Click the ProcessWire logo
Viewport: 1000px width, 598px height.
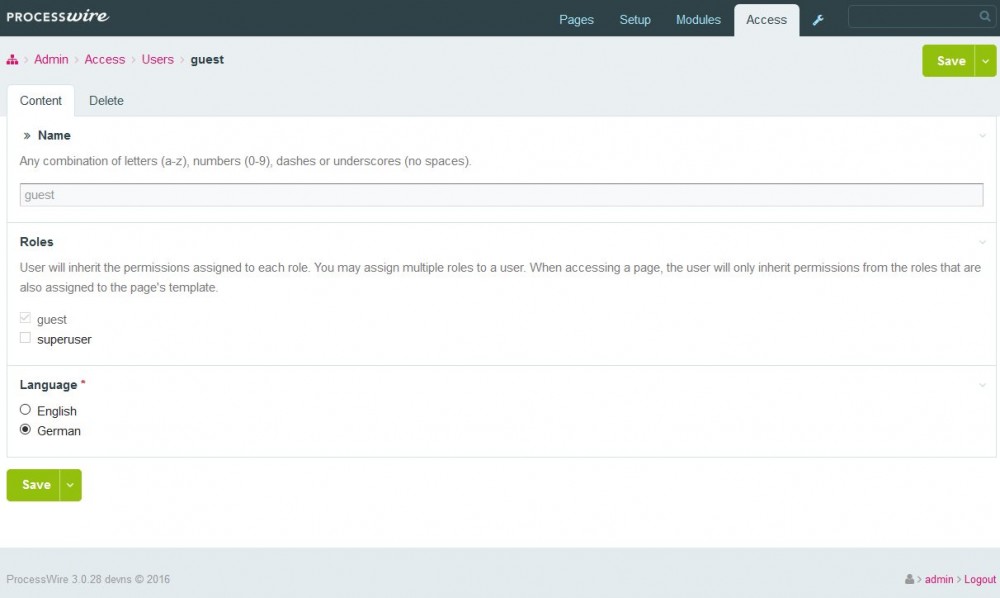coord(58,17)
